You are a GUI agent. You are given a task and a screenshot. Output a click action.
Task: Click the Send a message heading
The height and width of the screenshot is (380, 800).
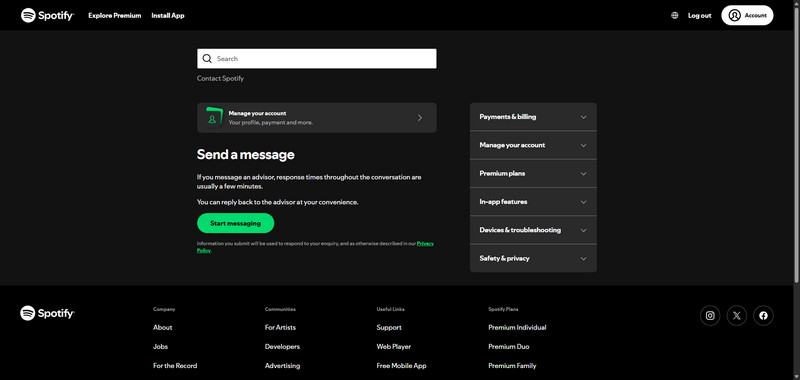coord(245,155)
